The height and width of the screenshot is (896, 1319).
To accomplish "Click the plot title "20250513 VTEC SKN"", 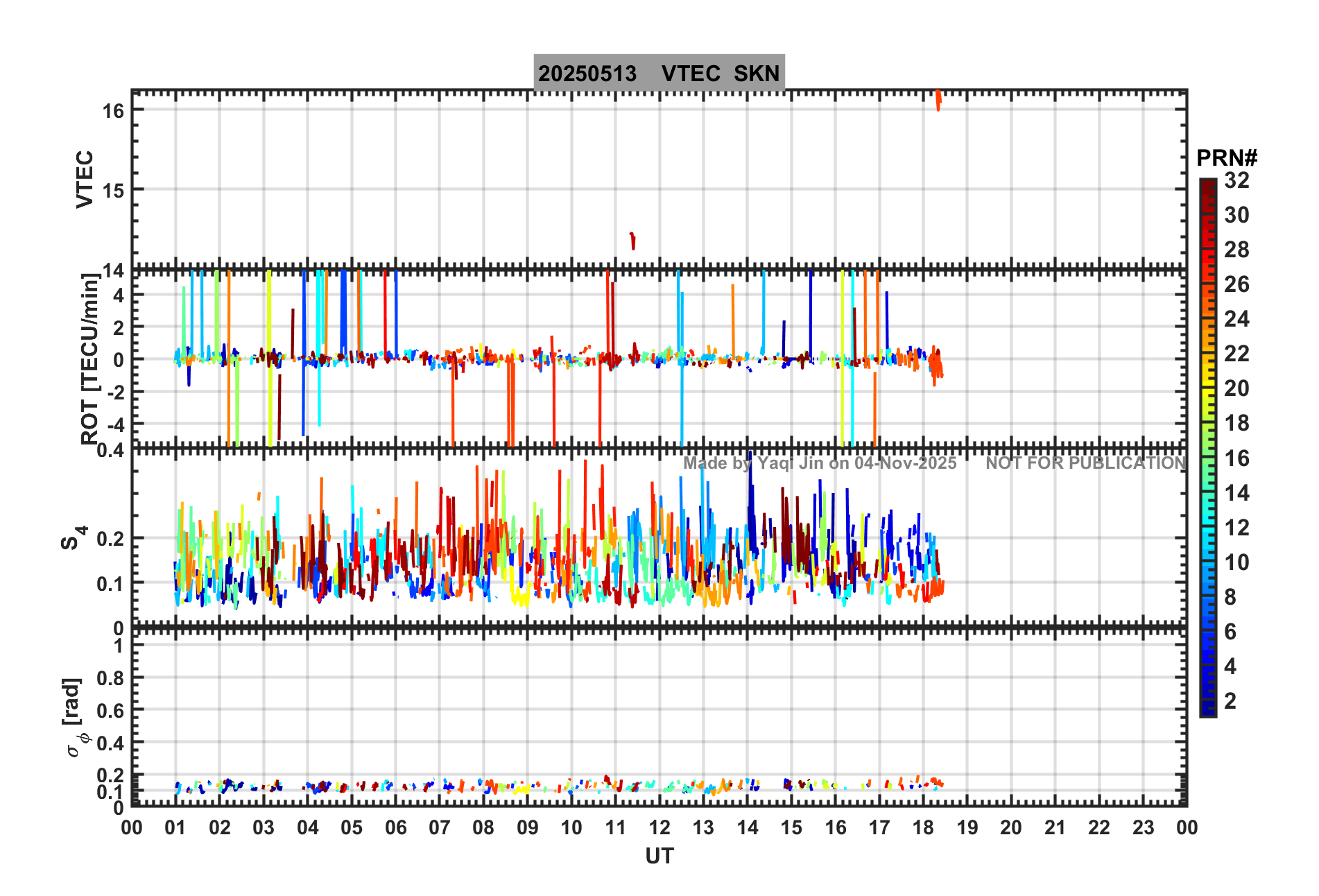I will 659,73.
